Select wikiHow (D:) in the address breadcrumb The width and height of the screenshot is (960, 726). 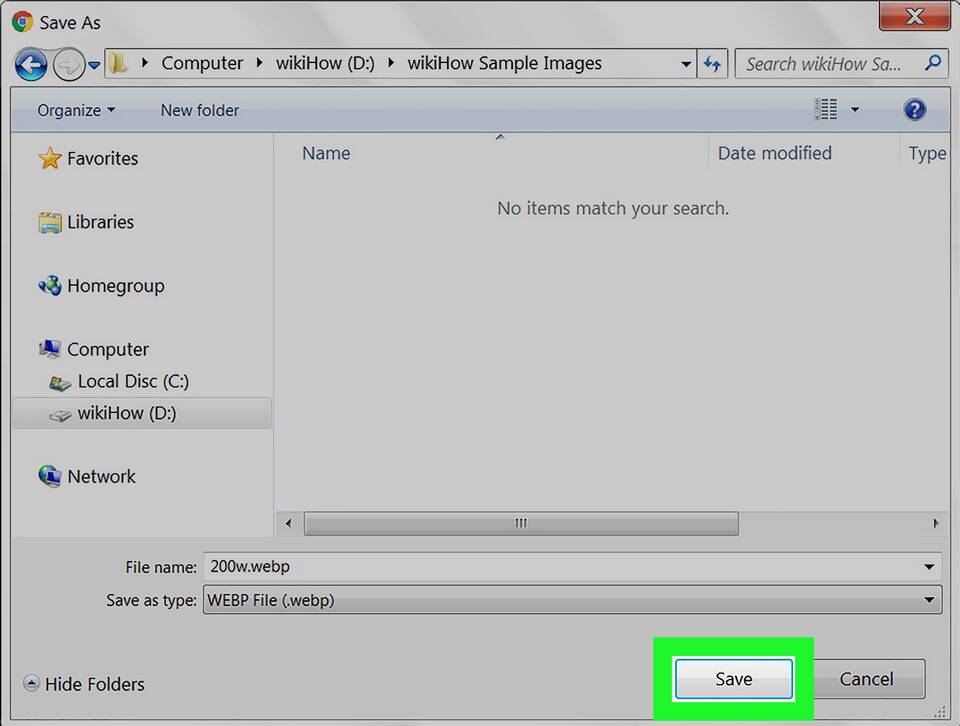tap(325, 63)
